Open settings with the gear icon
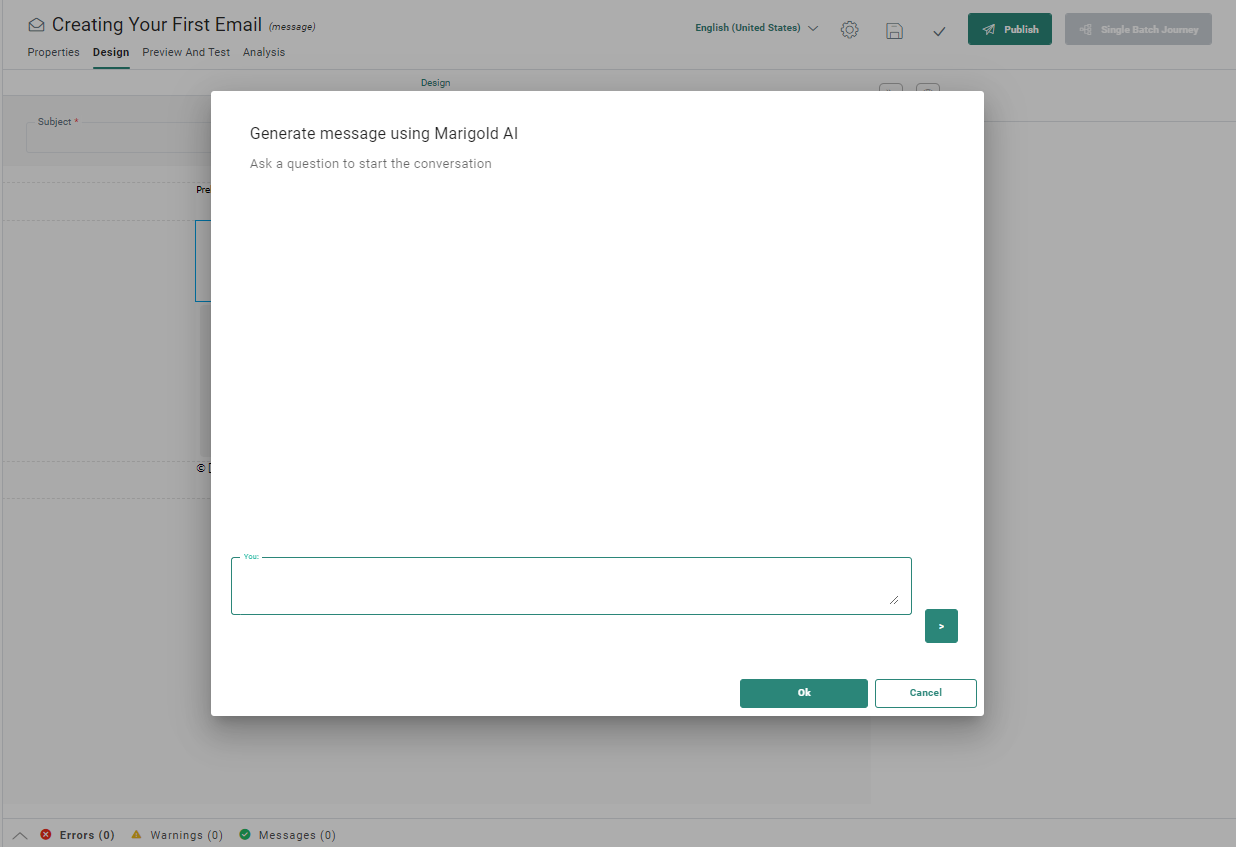Viewport: 1236px width, 847px height. (x=849, y=30)
